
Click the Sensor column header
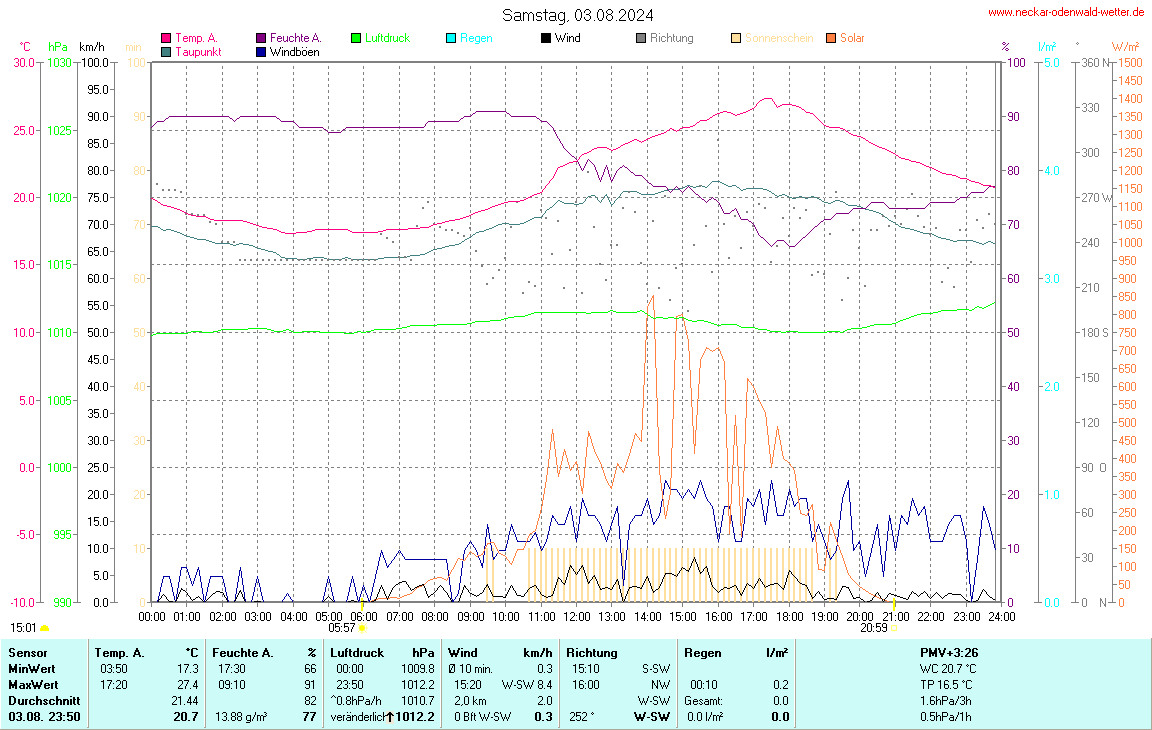(x=28, y=652)
